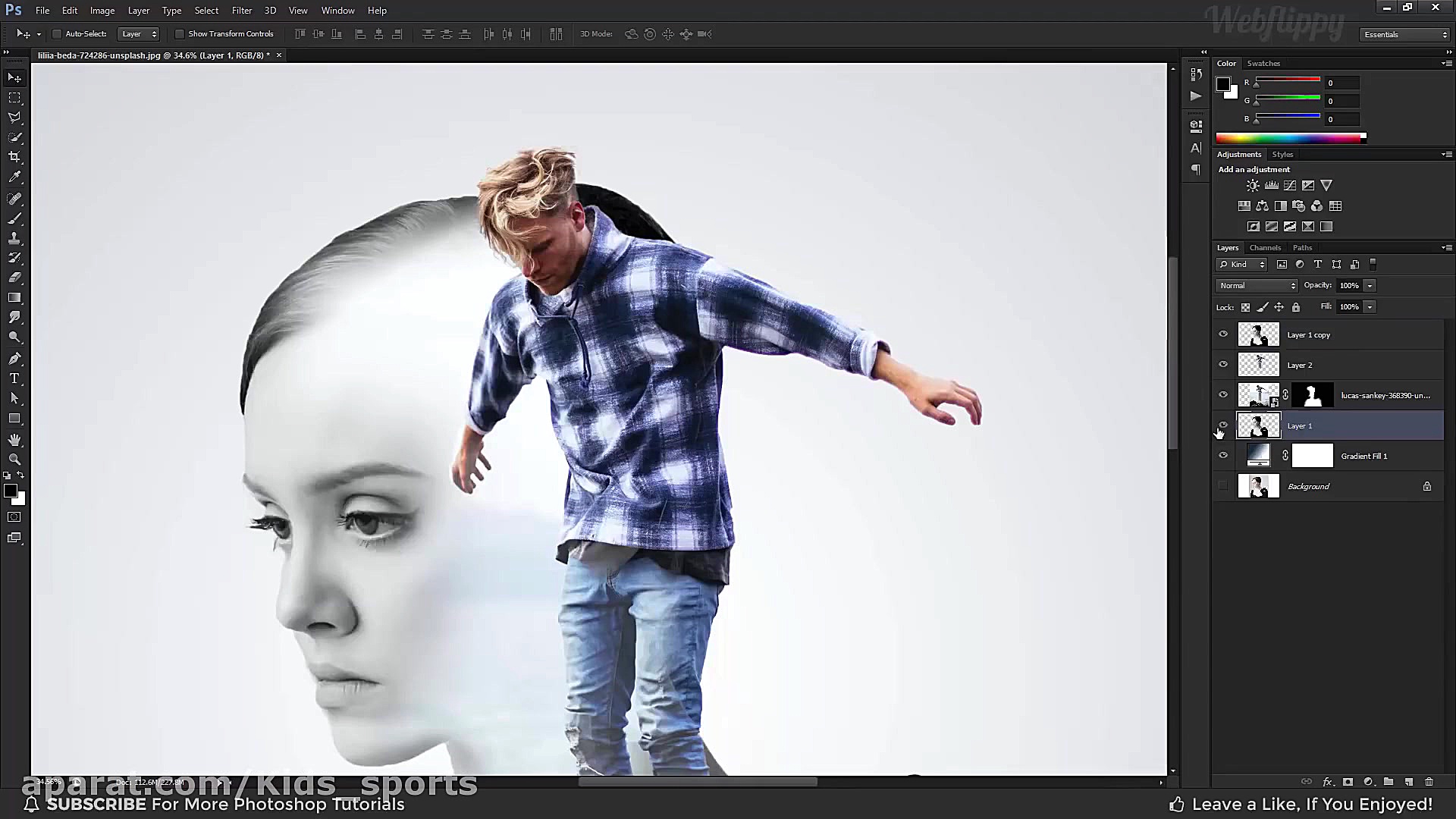Select the Hand tool
Screen dimensions: 1456x819
click(x=14, y=440)
